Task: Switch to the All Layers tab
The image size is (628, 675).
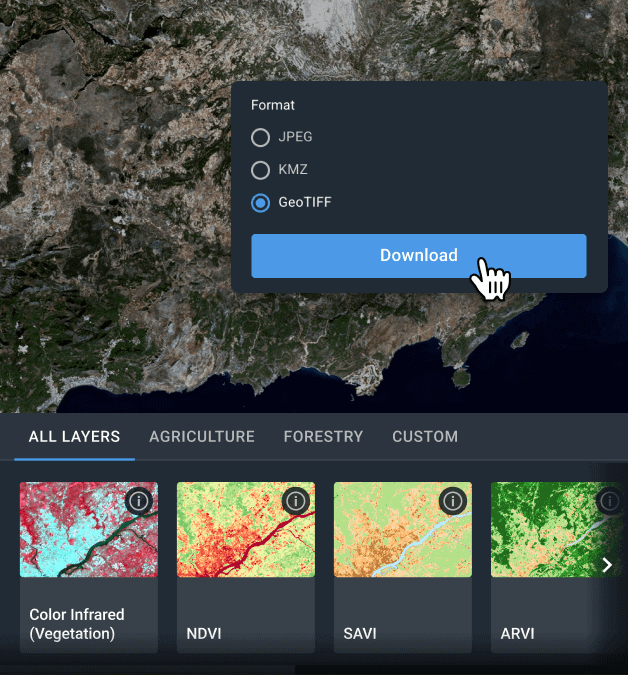Action: click(74, 436)
